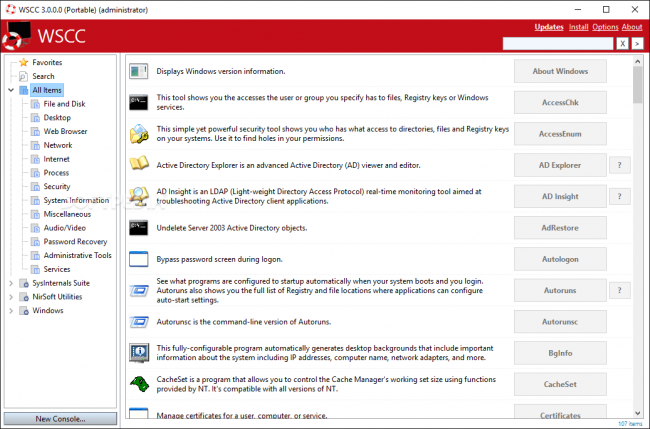The width and height of the screenshot is (650, 429).
Task: Click the AccessChk console icon
Action: click(x=138, y=102)
